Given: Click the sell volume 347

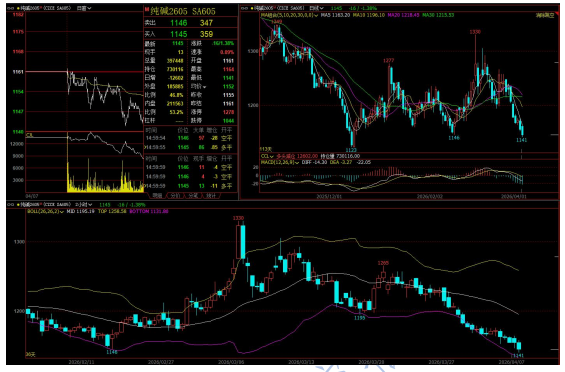Looking at the screenshot, I should (x=206, y=23).
